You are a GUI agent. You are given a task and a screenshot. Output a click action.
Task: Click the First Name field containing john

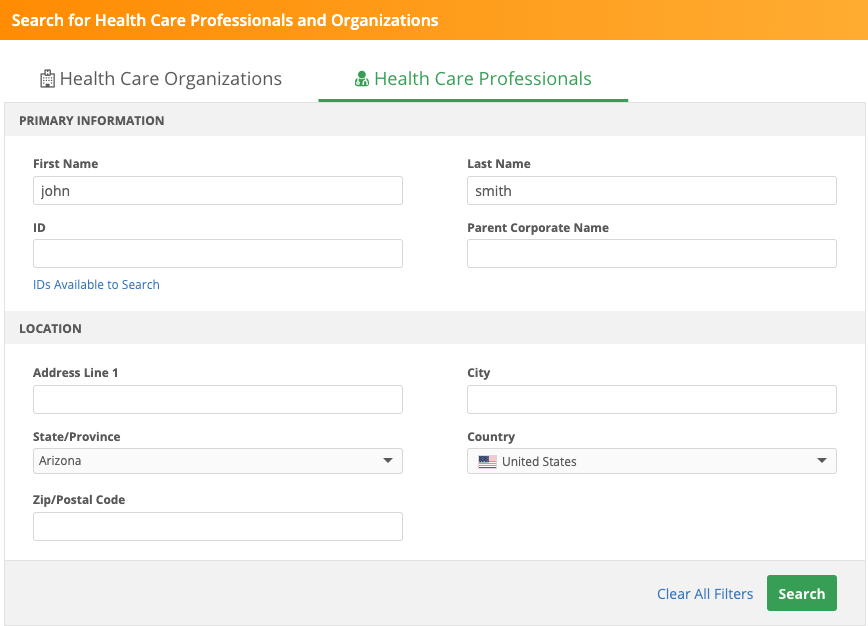(x=217, y=191)
